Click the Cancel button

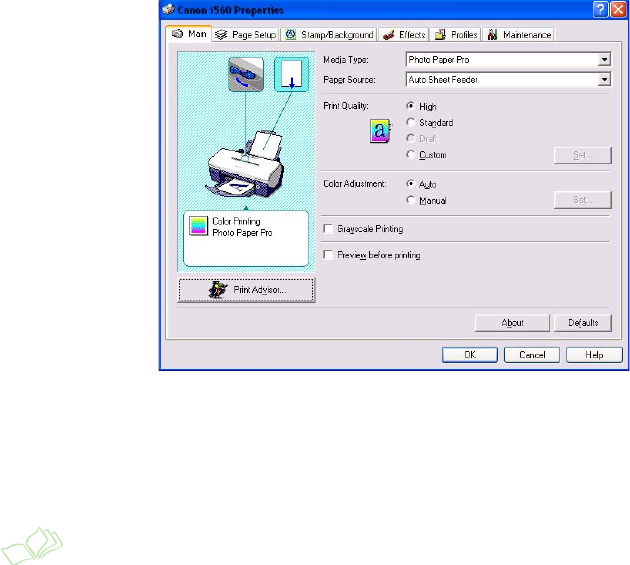point(532,355)
